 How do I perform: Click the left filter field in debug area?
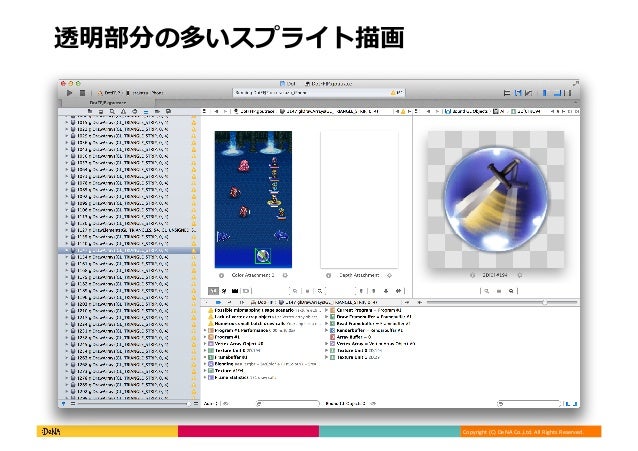(288, 404)
